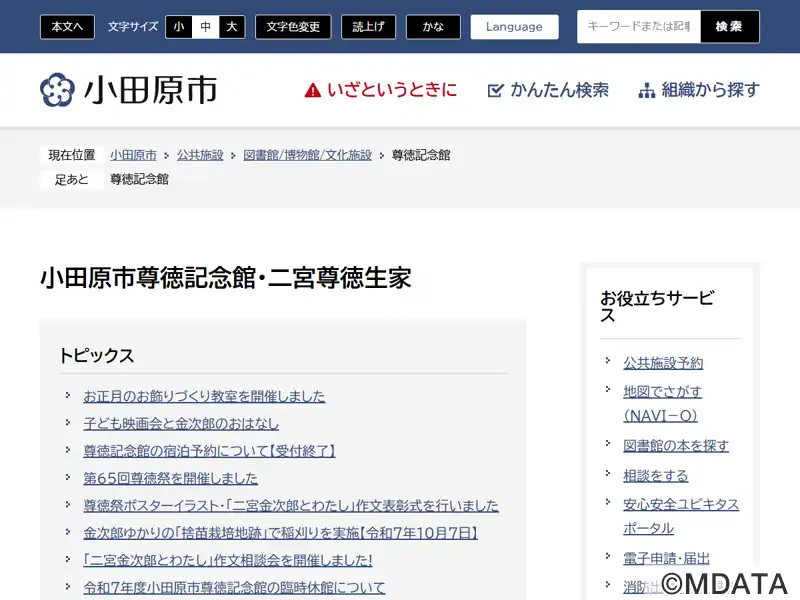This screenshot has width=800, height=600.
Task: Open the 組織から探す menu
Action: pos(709,90)
